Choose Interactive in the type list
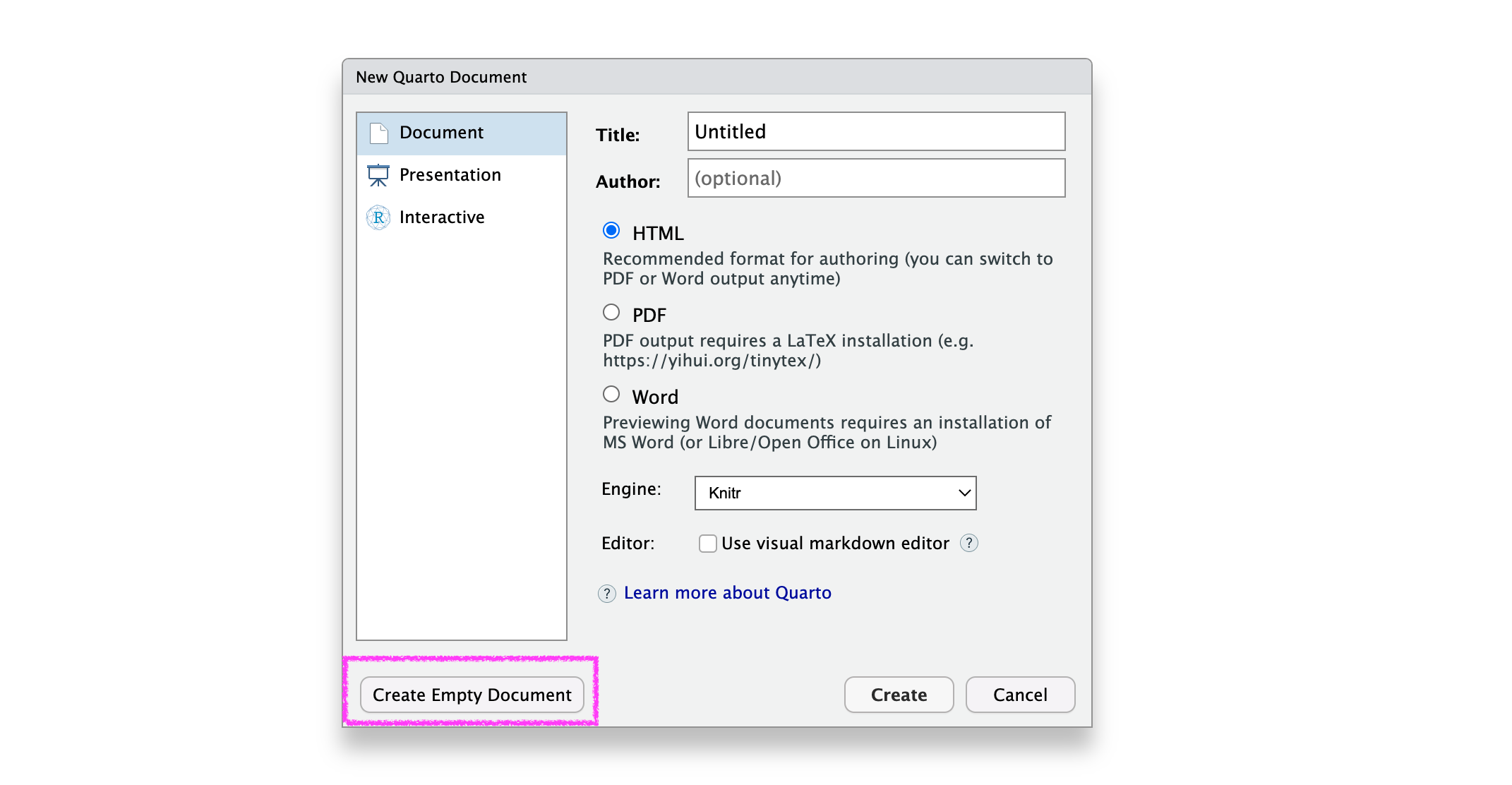The width and height of the screenshot is (1512, 785). pyautogui.click(x=441, y=217)
